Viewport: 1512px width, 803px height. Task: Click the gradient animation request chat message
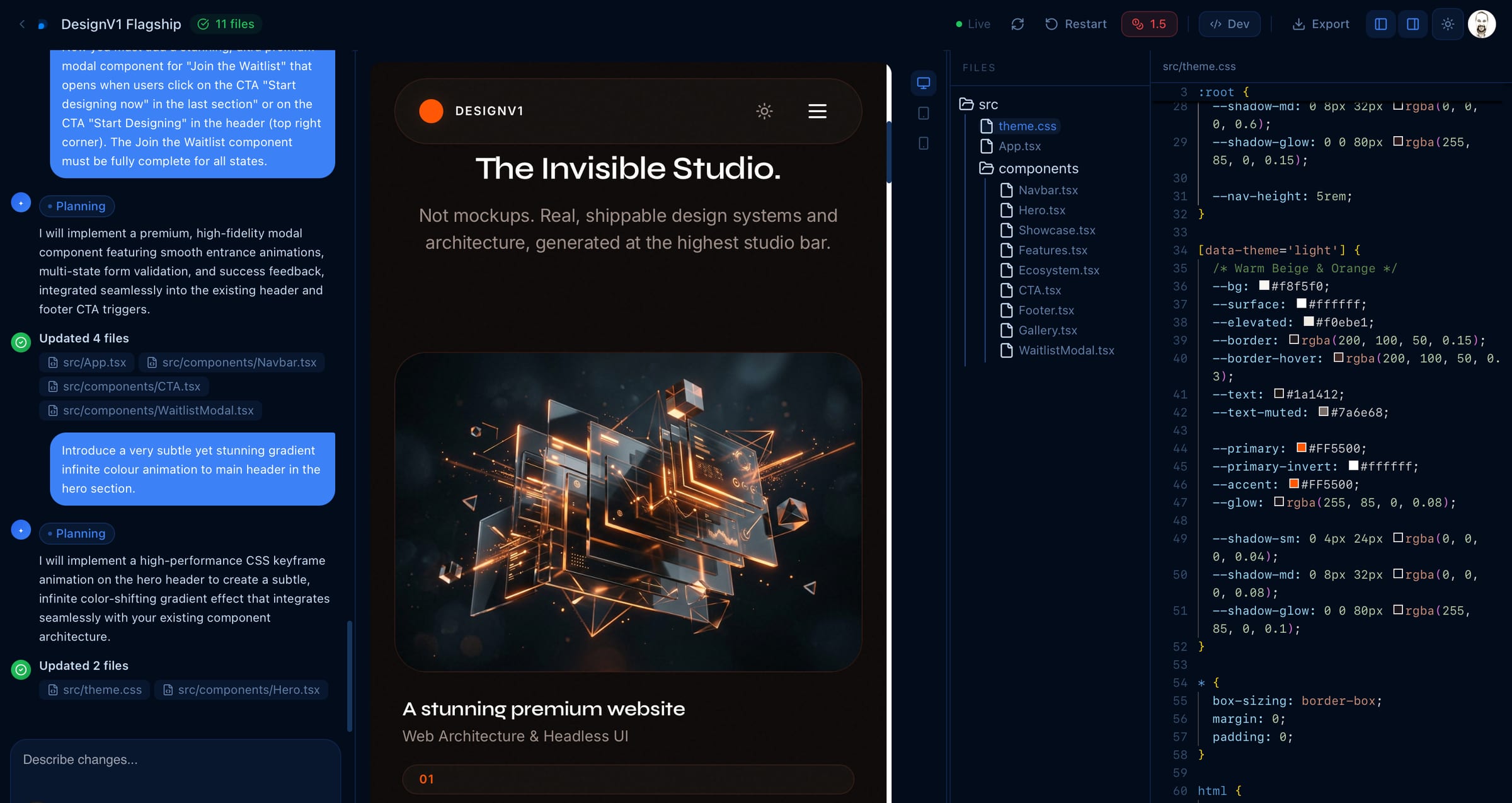192,469
